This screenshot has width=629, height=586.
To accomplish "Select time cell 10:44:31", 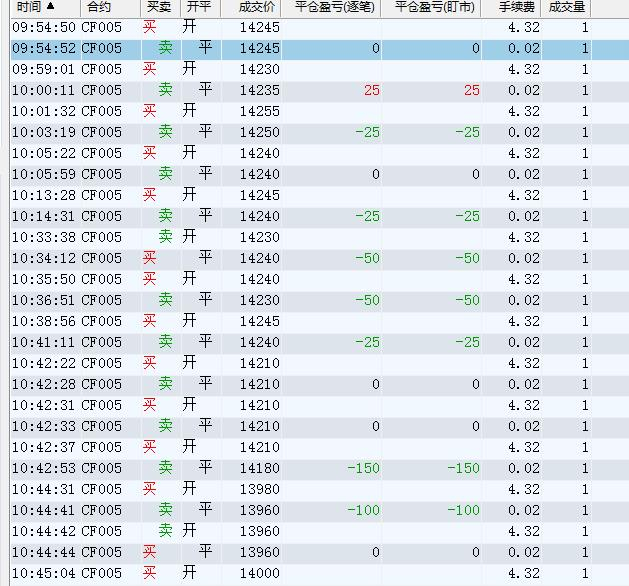I will pyautogui.click(x=44, y=489).
